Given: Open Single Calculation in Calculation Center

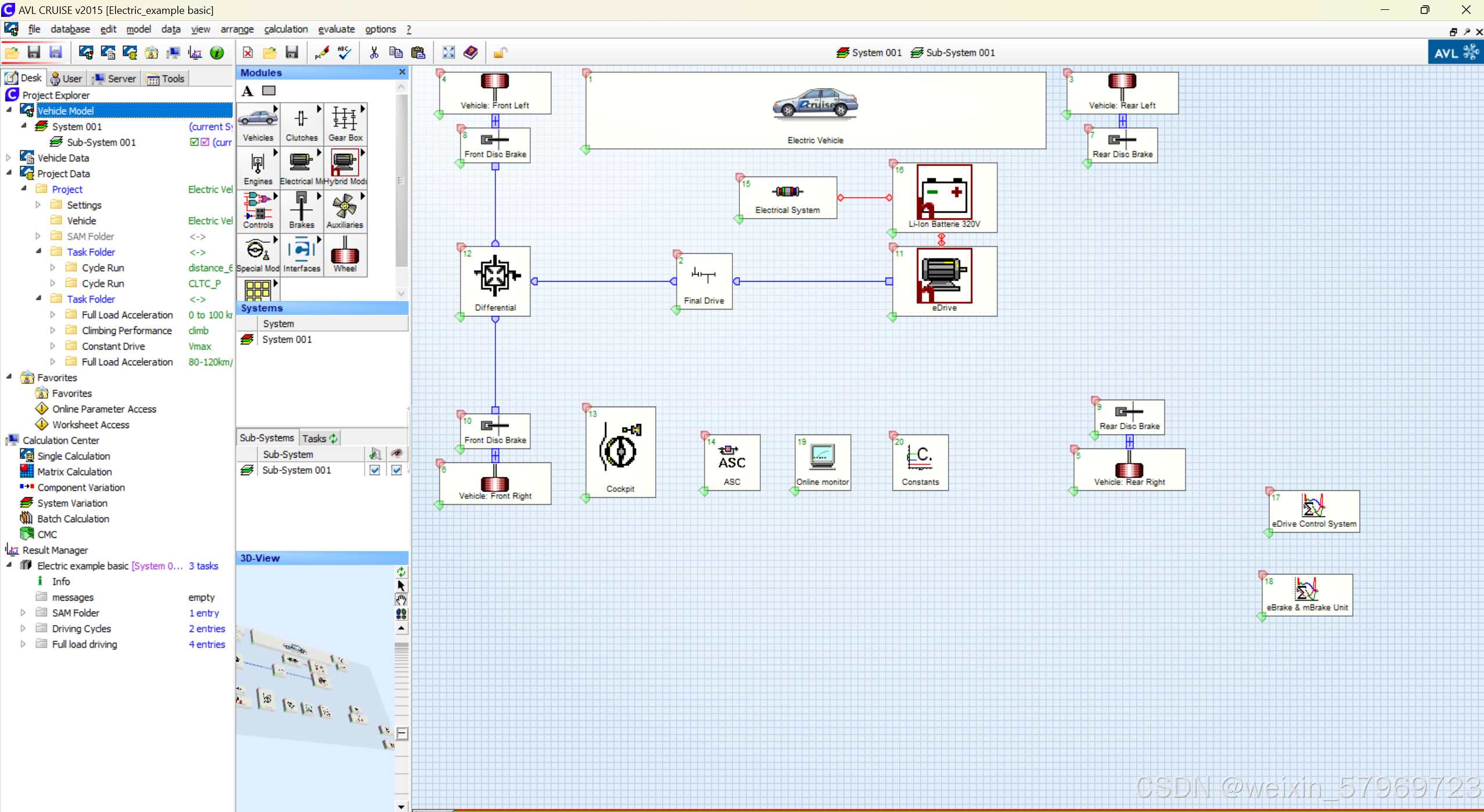Looking at the screenshot, I should pos(73,456).
